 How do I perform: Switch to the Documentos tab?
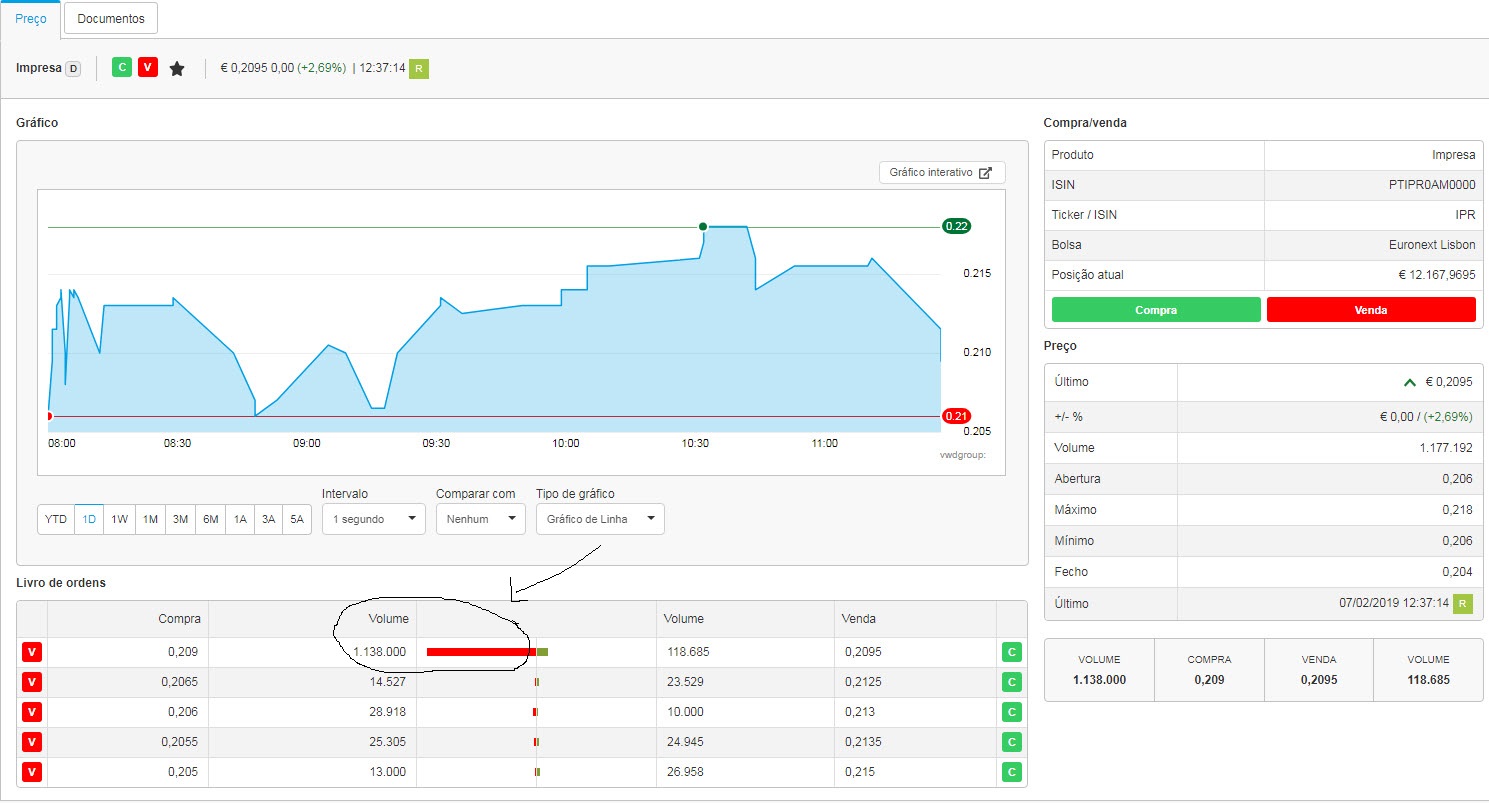[x=111, y=18]
